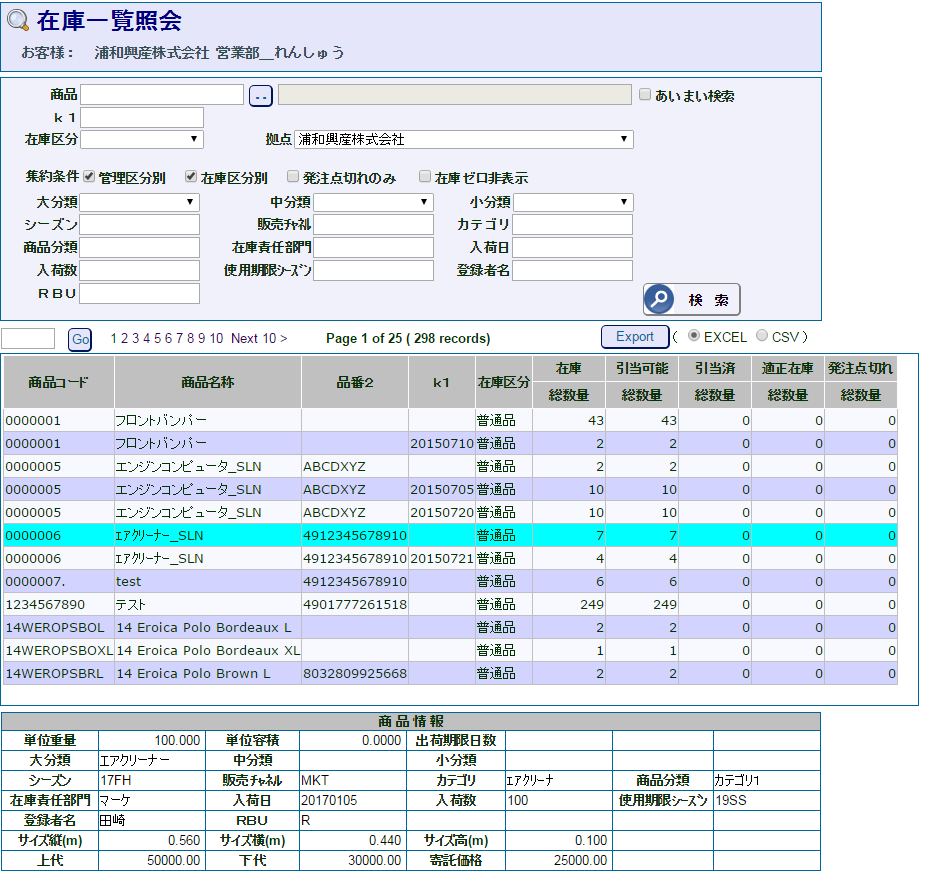This screenshot has width=927, height=885.
Task: Click the 検索 search button
Action: pos(692,300)
